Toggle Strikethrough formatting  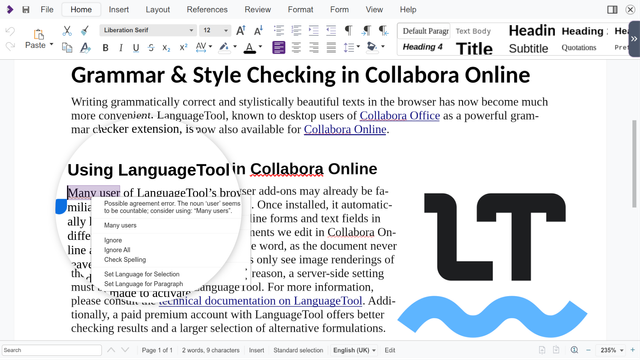151,48
